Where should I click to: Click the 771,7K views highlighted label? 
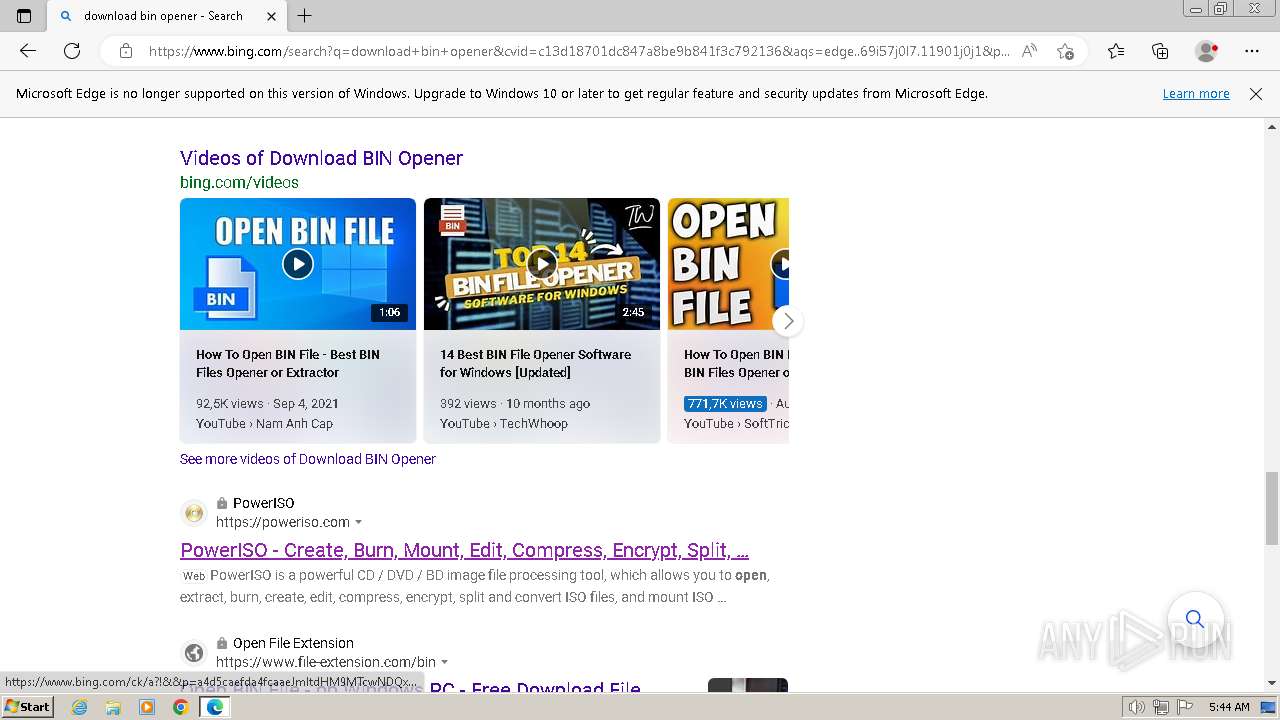tap(725, 403)
